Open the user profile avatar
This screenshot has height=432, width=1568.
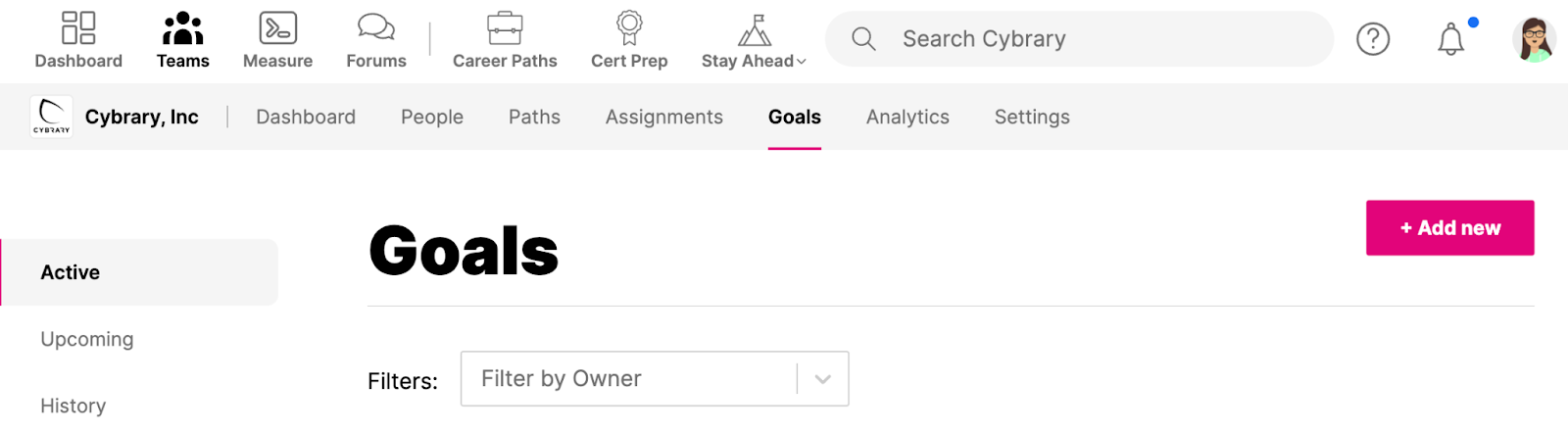click(1533, 39)
